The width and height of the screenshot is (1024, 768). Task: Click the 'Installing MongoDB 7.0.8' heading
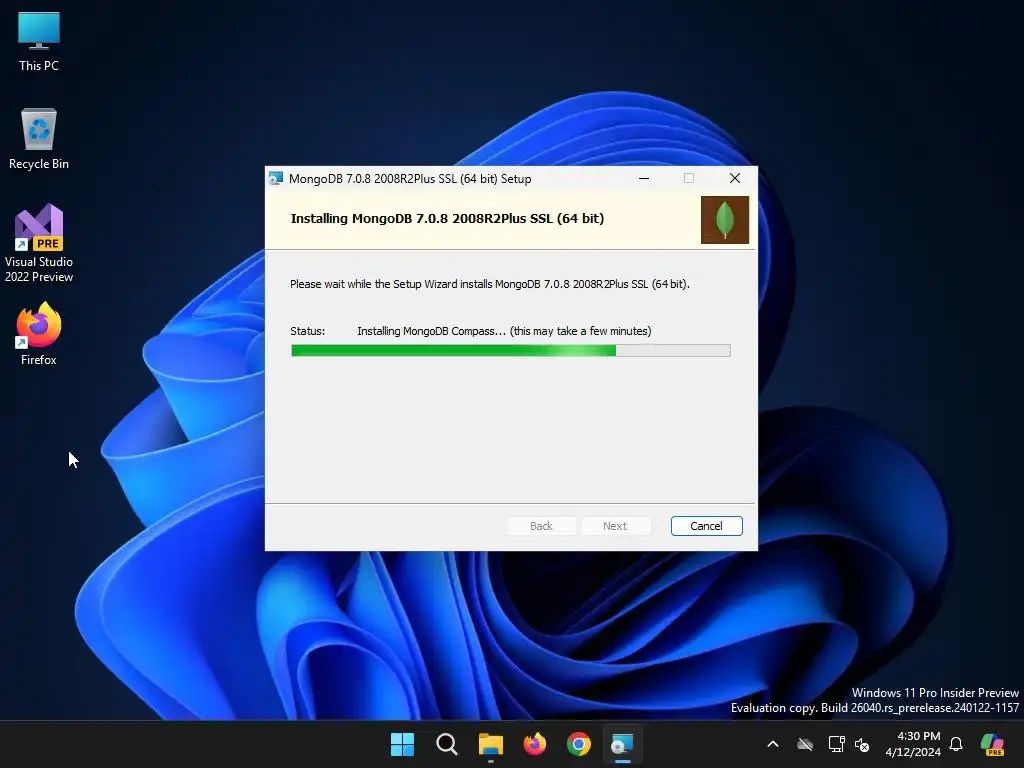coord(447,219)
